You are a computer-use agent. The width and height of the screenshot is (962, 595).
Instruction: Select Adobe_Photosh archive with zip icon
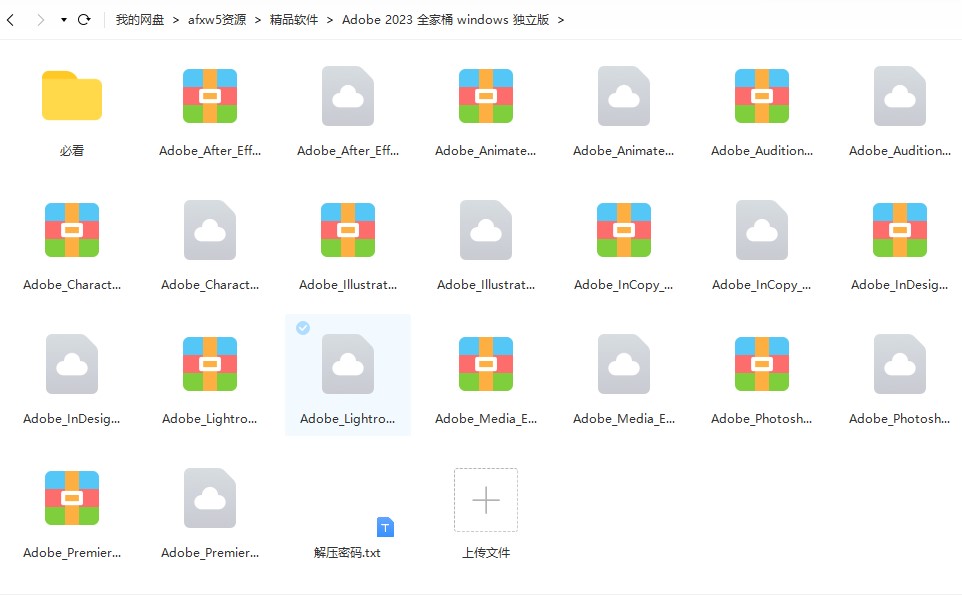pyautogui.click(x=762, y=364)
